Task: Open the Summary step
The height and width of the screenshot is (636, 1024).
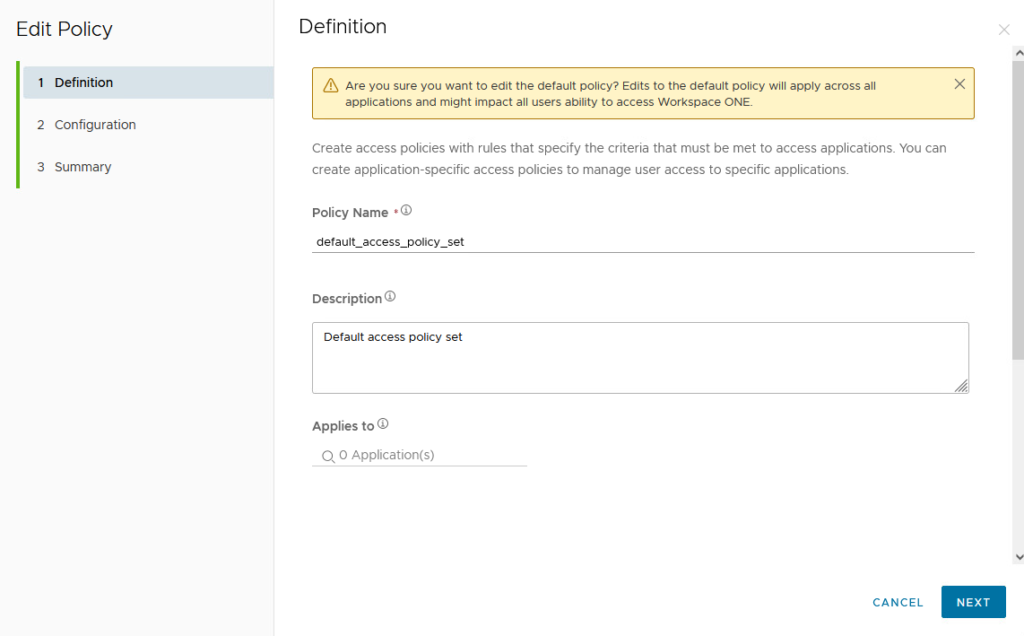Action: (x=82, y=167)
